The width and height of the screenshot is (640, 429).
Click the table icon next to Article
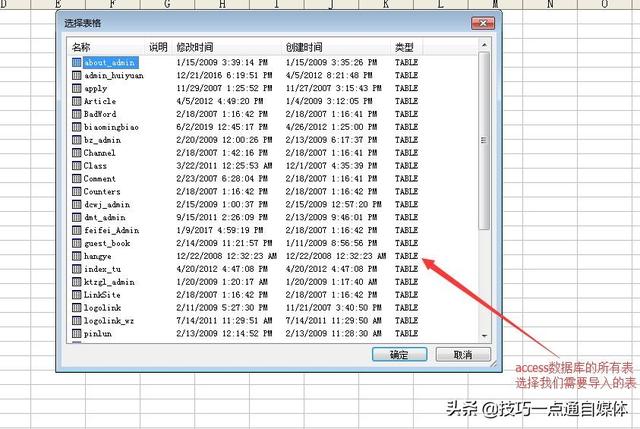click(x=76, y=101)
